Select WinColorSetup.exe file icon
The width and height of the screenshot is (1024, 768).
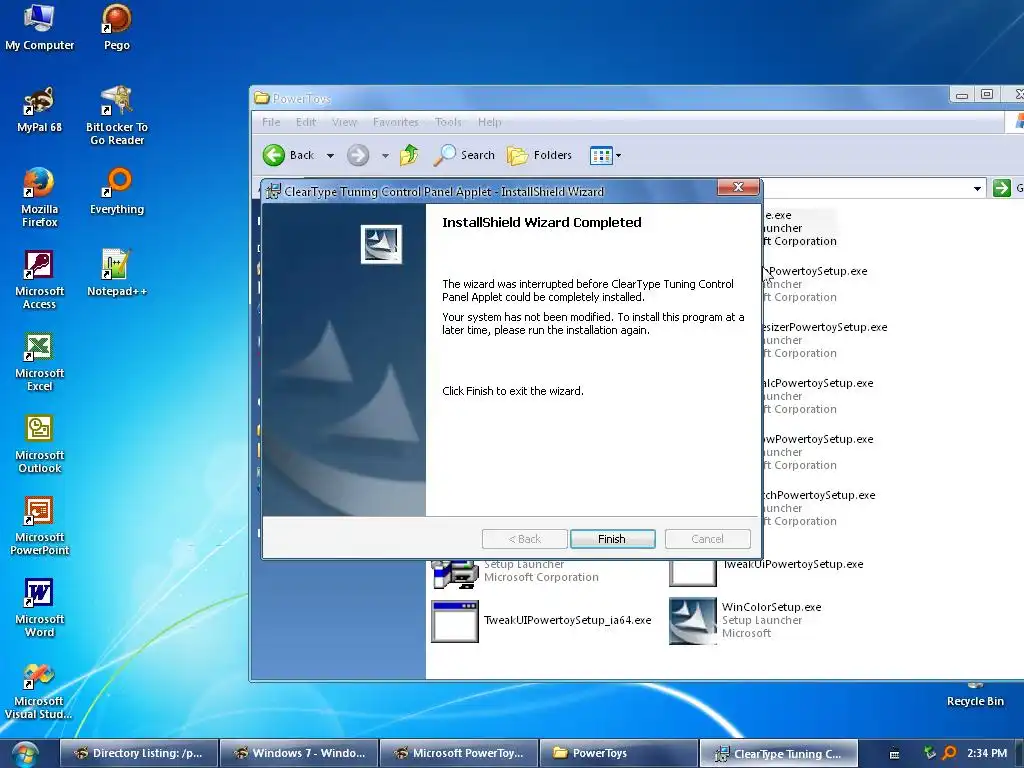coord(693,621)
